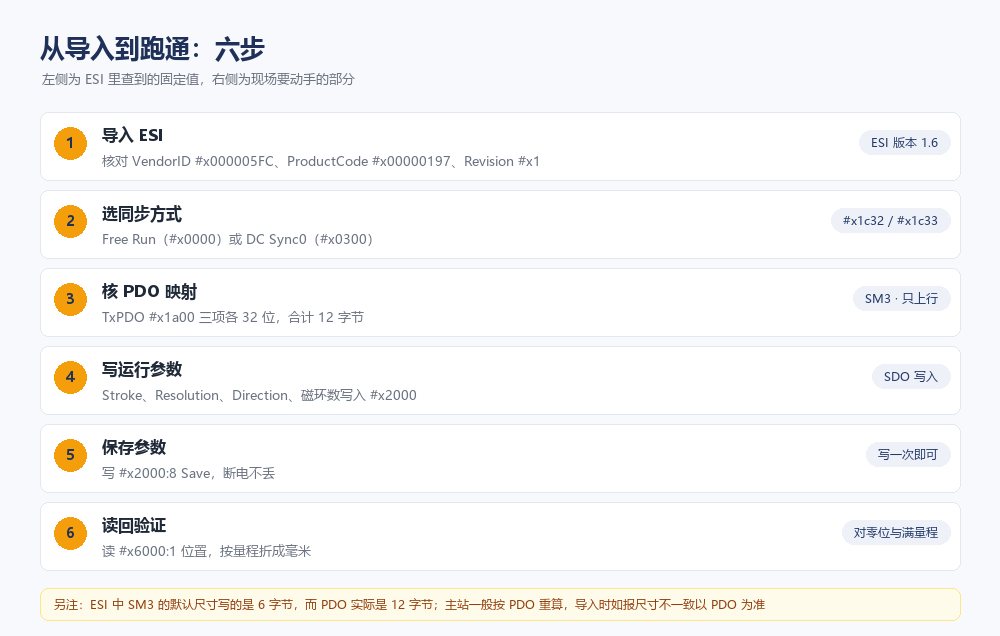Click the #x1c32 / #x1c33 badge

pos(890,221)
